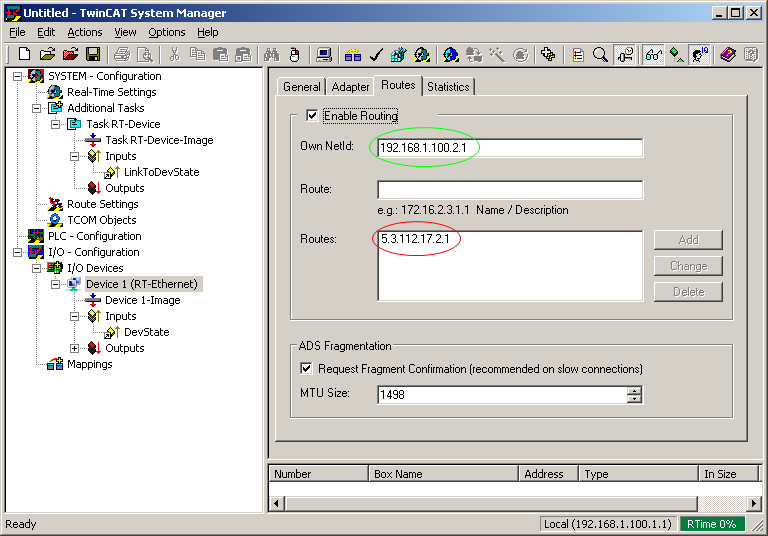The image size is (768, 536).
Task: Click the Activate Configuration toolbar icon
Action: 399,54
